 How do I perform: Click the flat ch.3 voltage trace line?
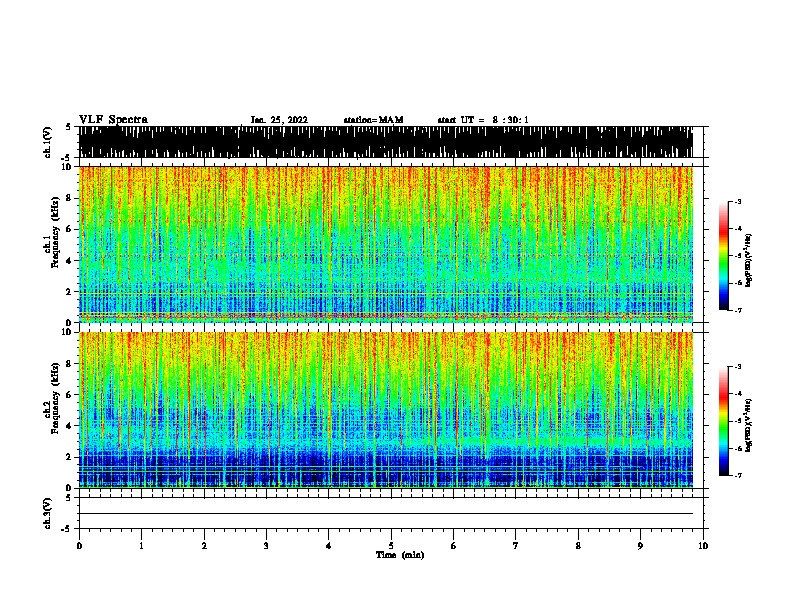[386, 514]
